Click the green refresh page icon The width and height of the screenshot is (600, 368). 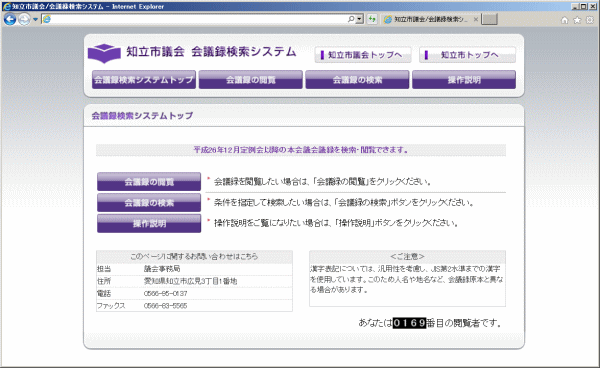(372, 19)
